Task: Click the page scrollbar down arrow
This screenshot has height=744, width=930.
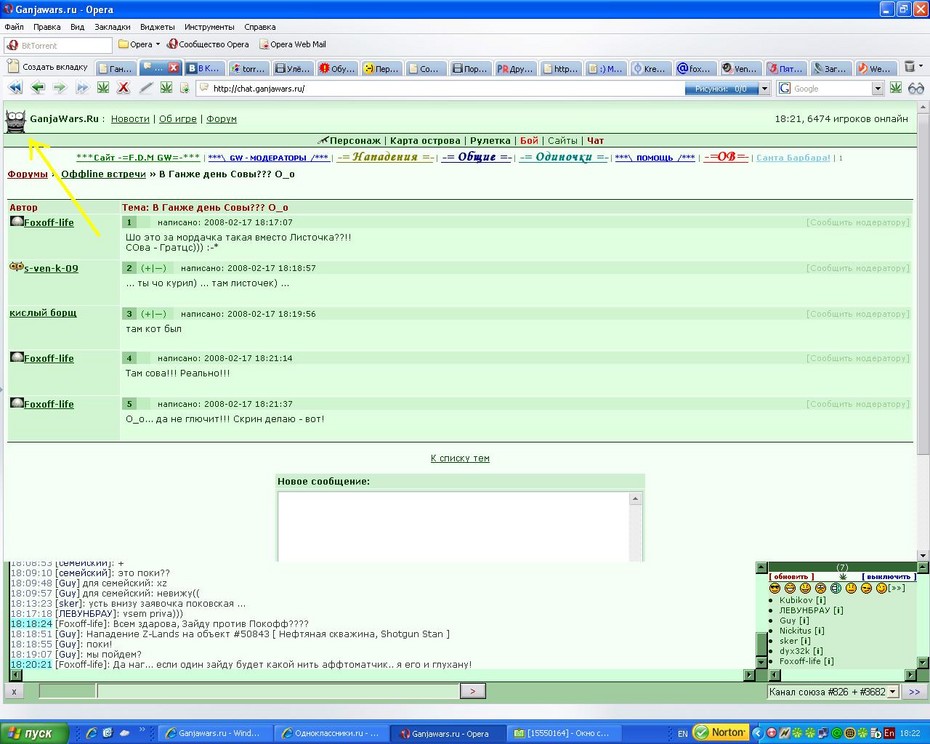Action: pos(923,555)
